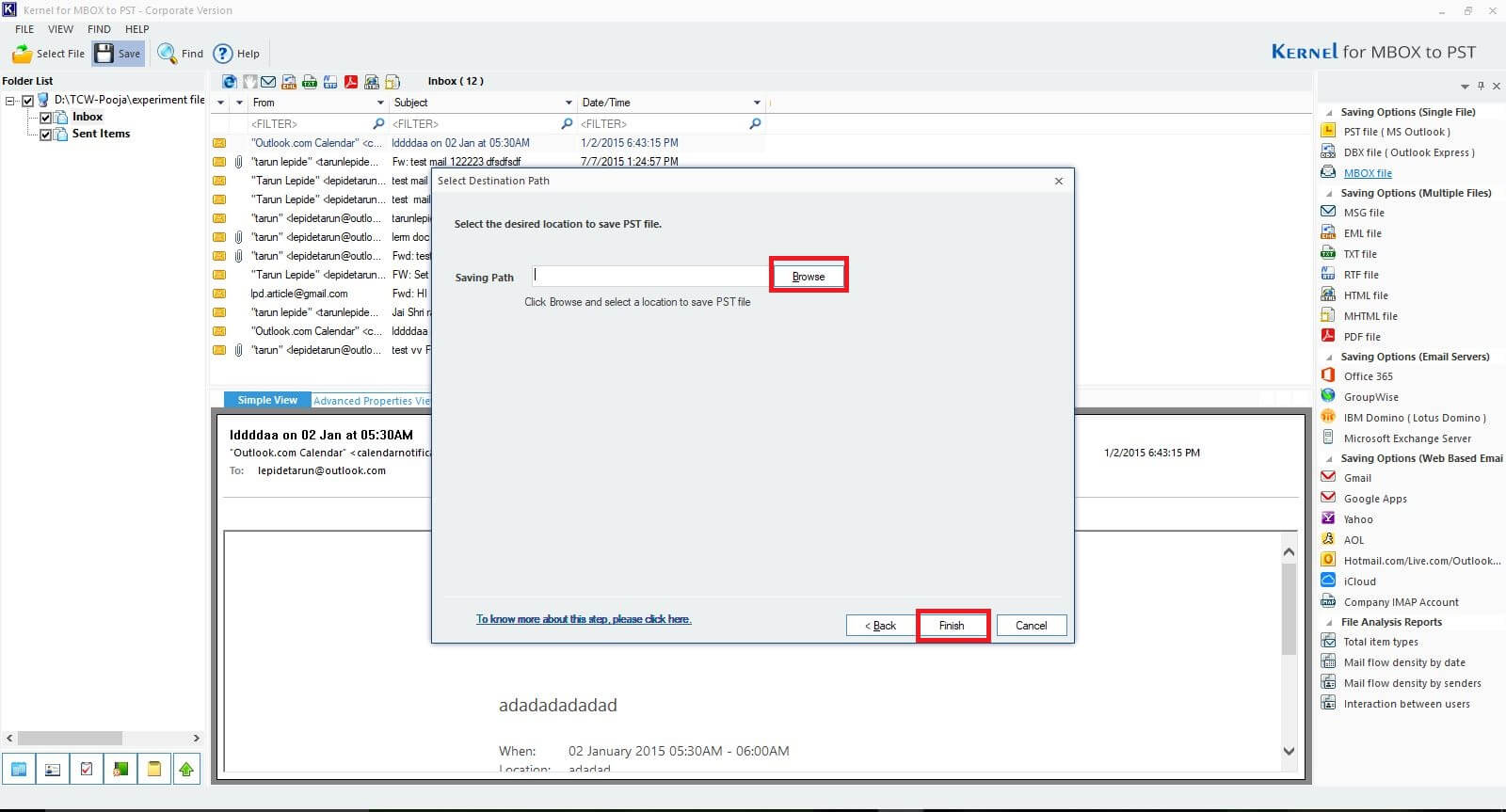Open the VIEW menu
This screenshot has height=812, width=1506.
point(60,29)
